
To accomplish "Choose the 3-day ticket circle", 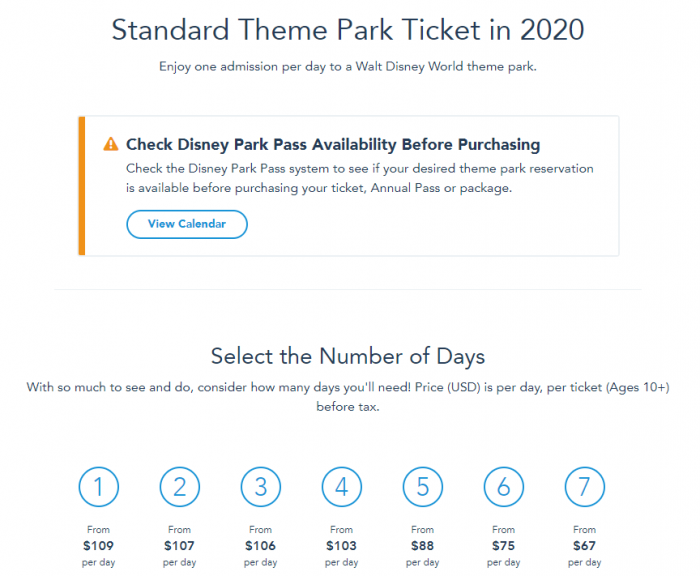I will (261, 487).
